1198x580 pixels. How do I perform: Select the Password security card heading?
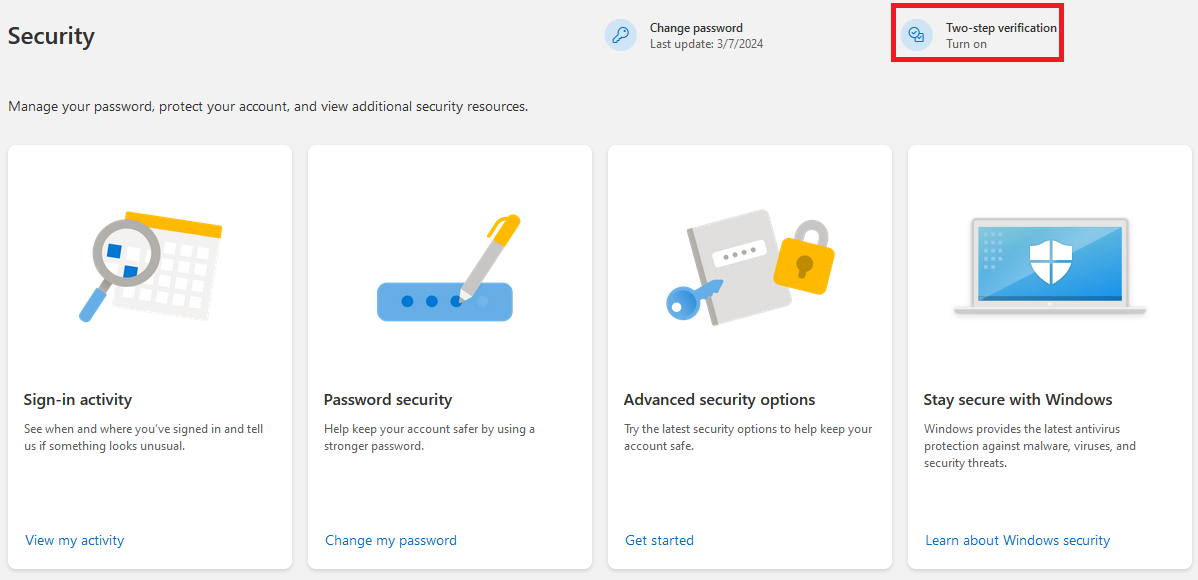click(388, 400)
